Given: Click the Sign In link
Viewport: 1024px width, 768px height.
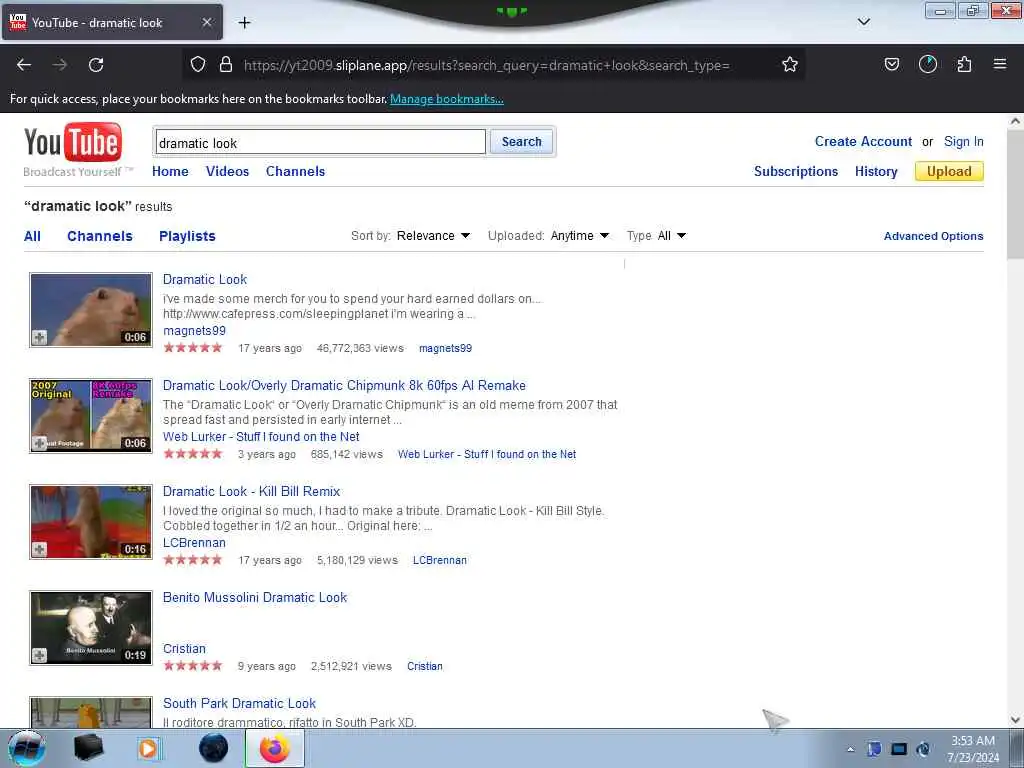Looking at the screenshot, I should (963, 142).
